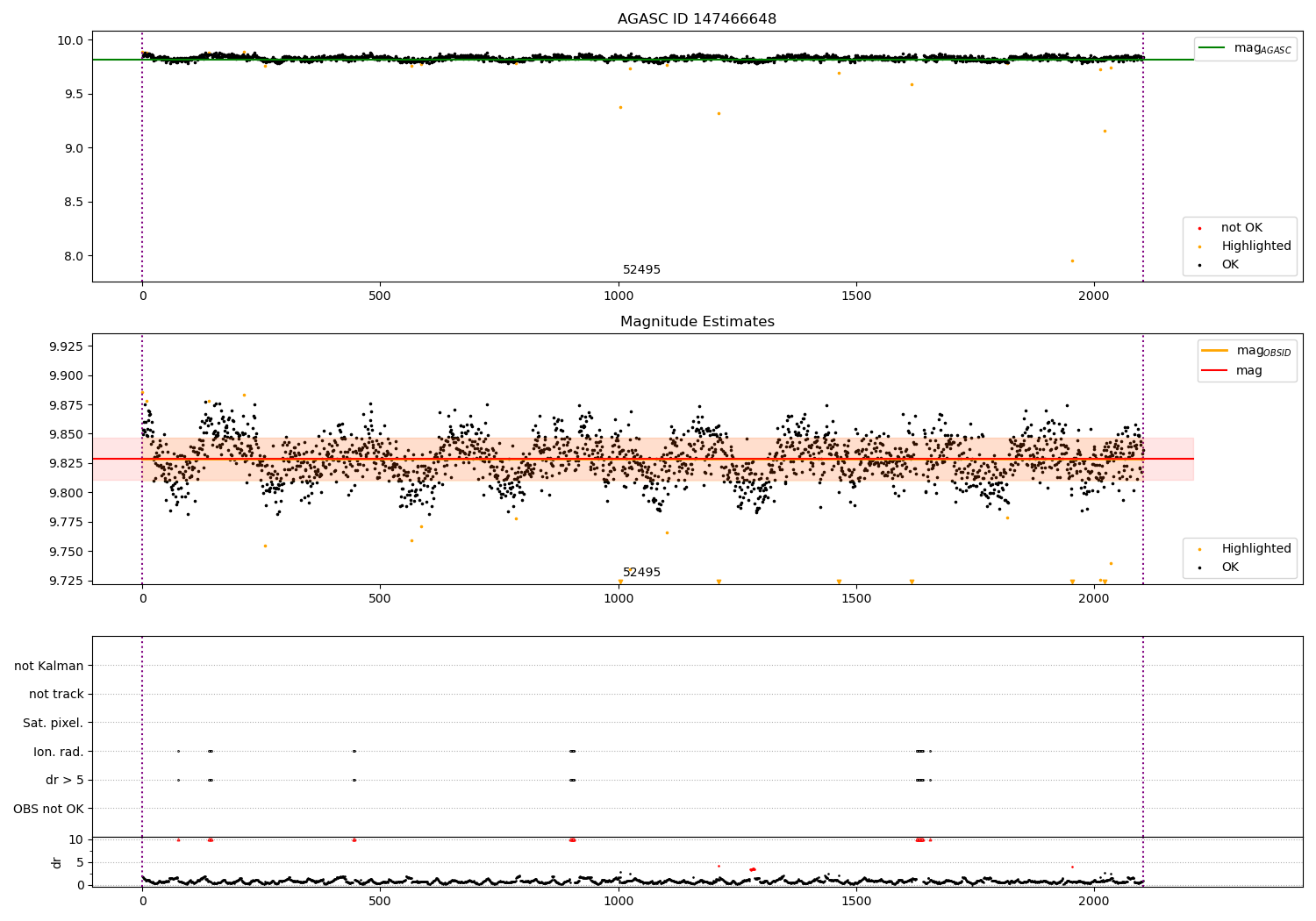This screenshot has height=921, width=1316.
Task: Click the 'not Kalman' axis label
Action: (49, 667)
